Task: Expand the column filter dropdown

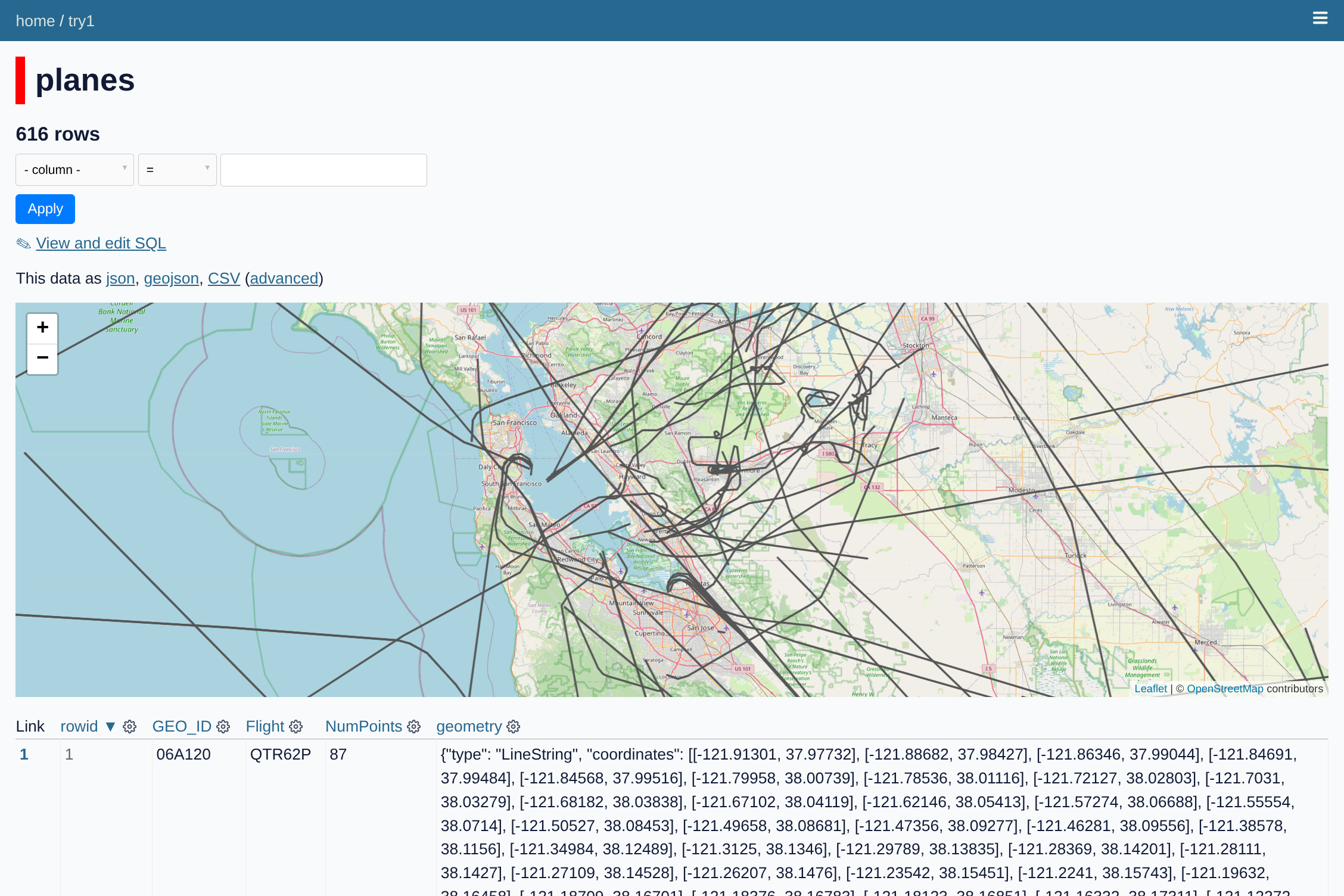Action: (x=74, y=170)
